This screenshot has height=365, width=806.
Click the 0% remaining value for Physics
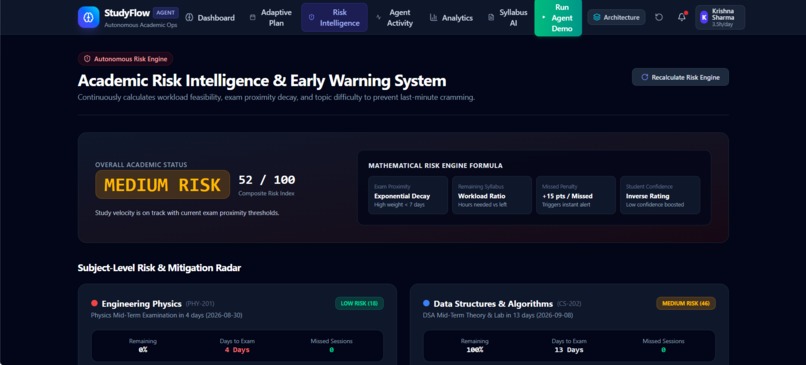pos(143,350)
